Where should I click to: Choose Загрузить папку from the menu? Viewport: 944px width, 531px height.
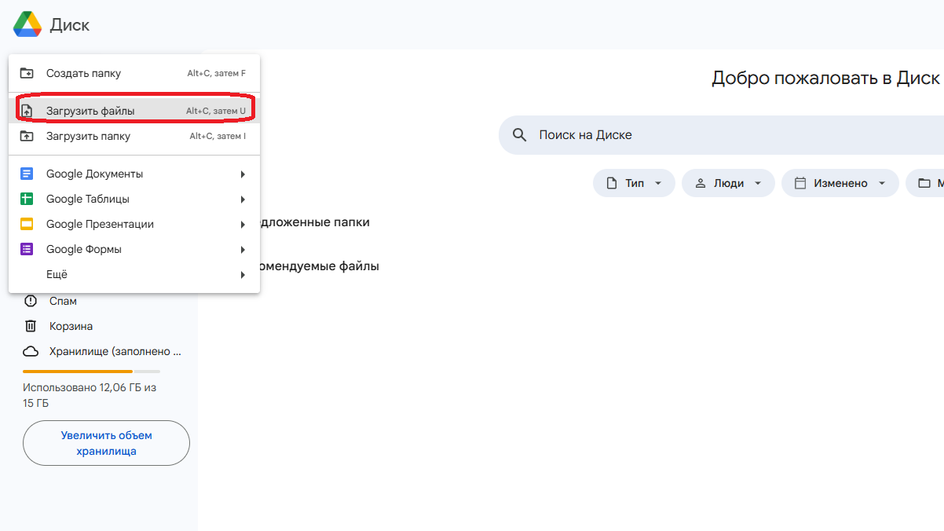click(x=134, y=136)
